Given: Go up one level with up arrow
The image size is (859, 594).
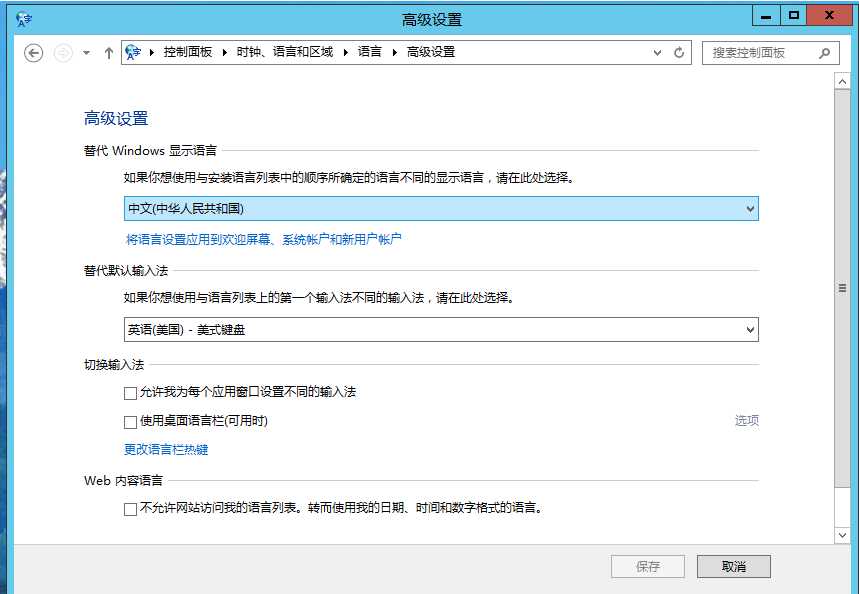Looking at the screenshot, I should coord(108,53).
